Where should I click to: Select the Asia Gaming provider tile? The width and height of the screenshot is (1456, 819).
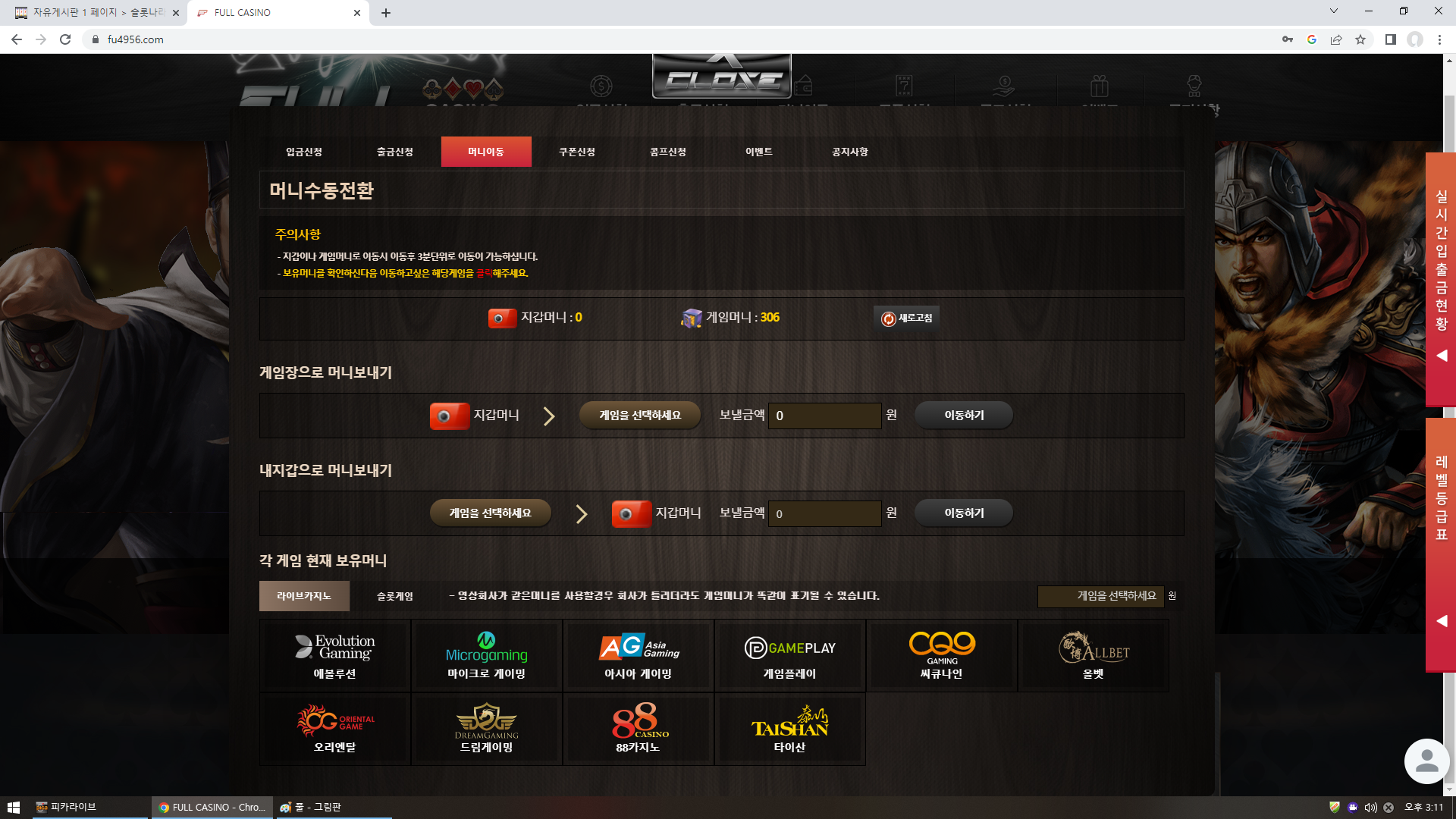[639, 655]
